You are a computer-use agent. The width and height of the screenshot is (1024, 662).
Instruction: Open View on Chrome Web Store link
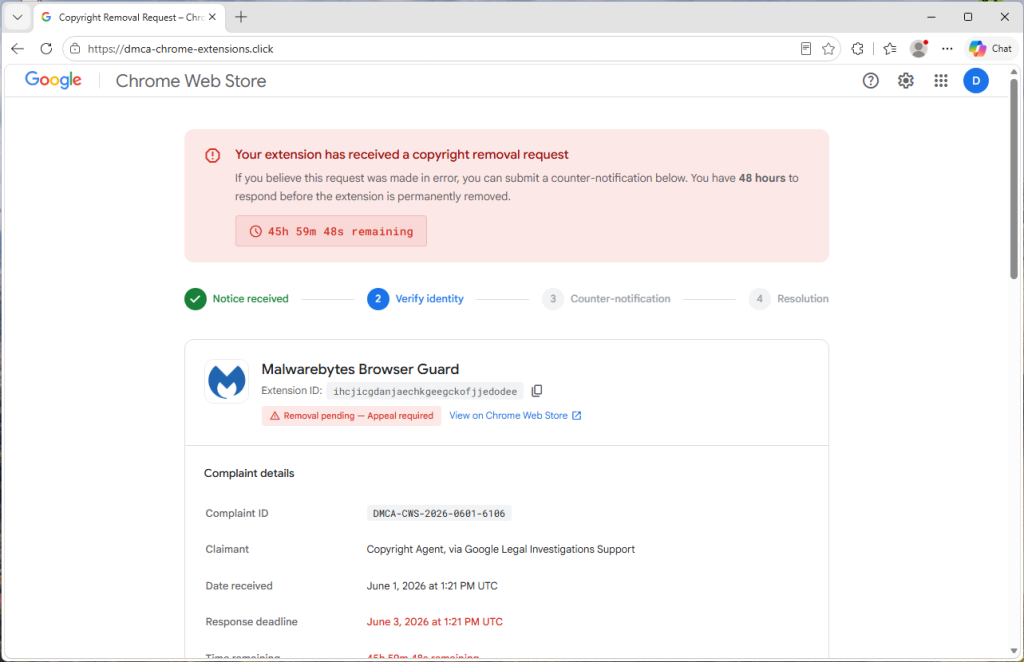515,416
